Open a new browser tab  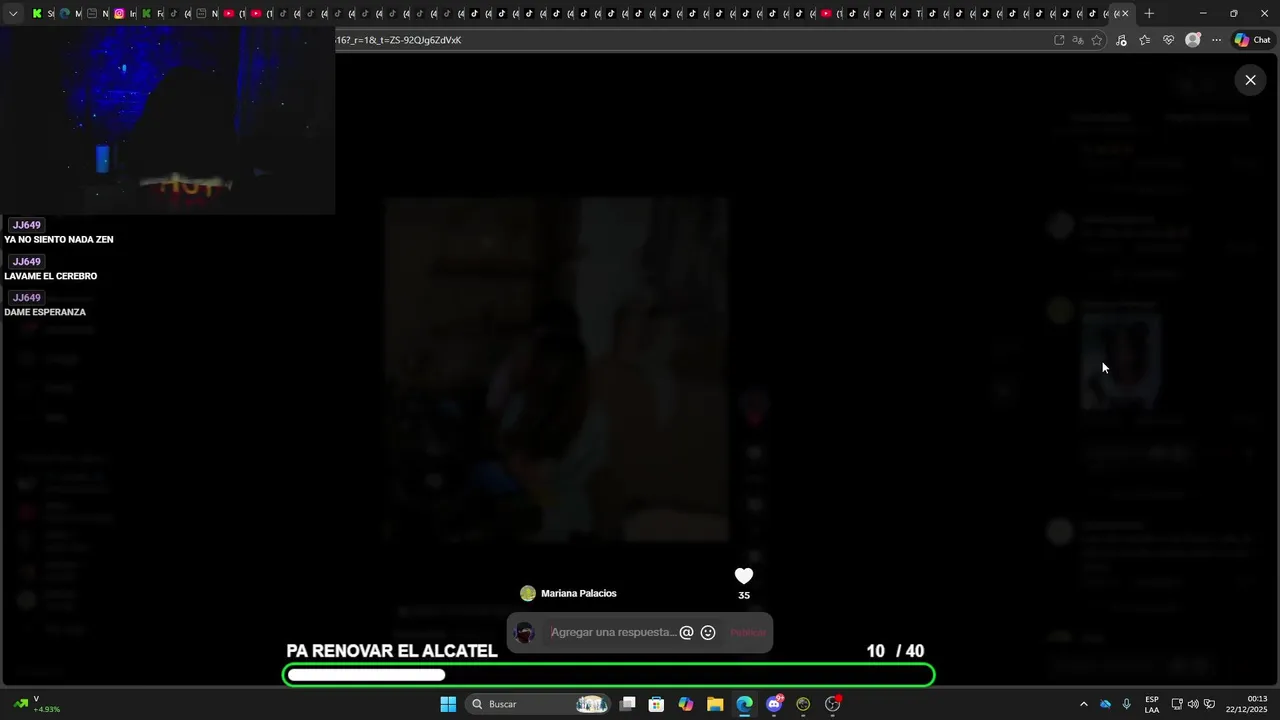pyautogui.click(x=1149, y=14)
